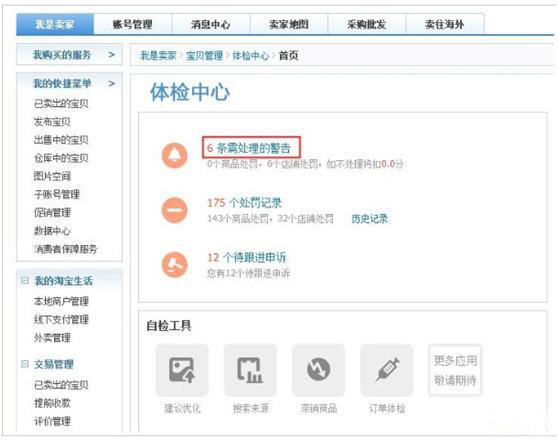The image size is (558, 440).
Task: Open the 卖往海外 tab
Action: click(x=445, y=24)
